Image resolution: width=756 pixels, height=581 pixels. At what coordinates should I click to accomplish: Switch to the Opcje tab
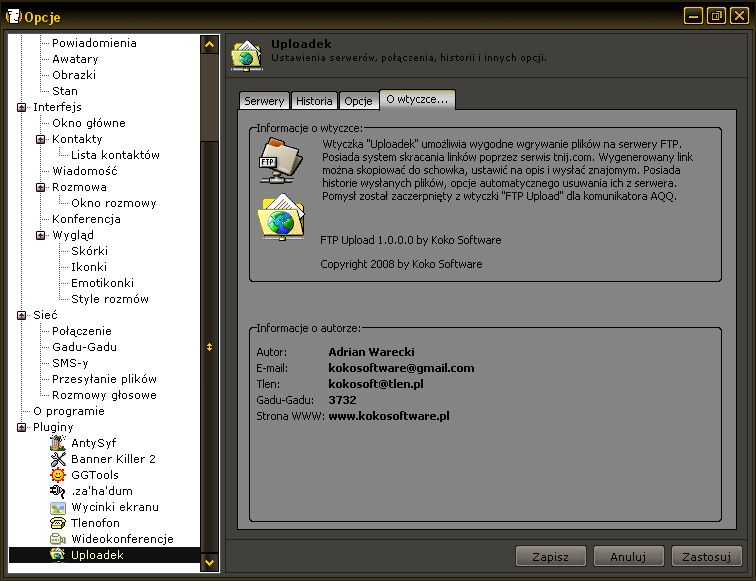pyautogui.click(x=357, y=101)
